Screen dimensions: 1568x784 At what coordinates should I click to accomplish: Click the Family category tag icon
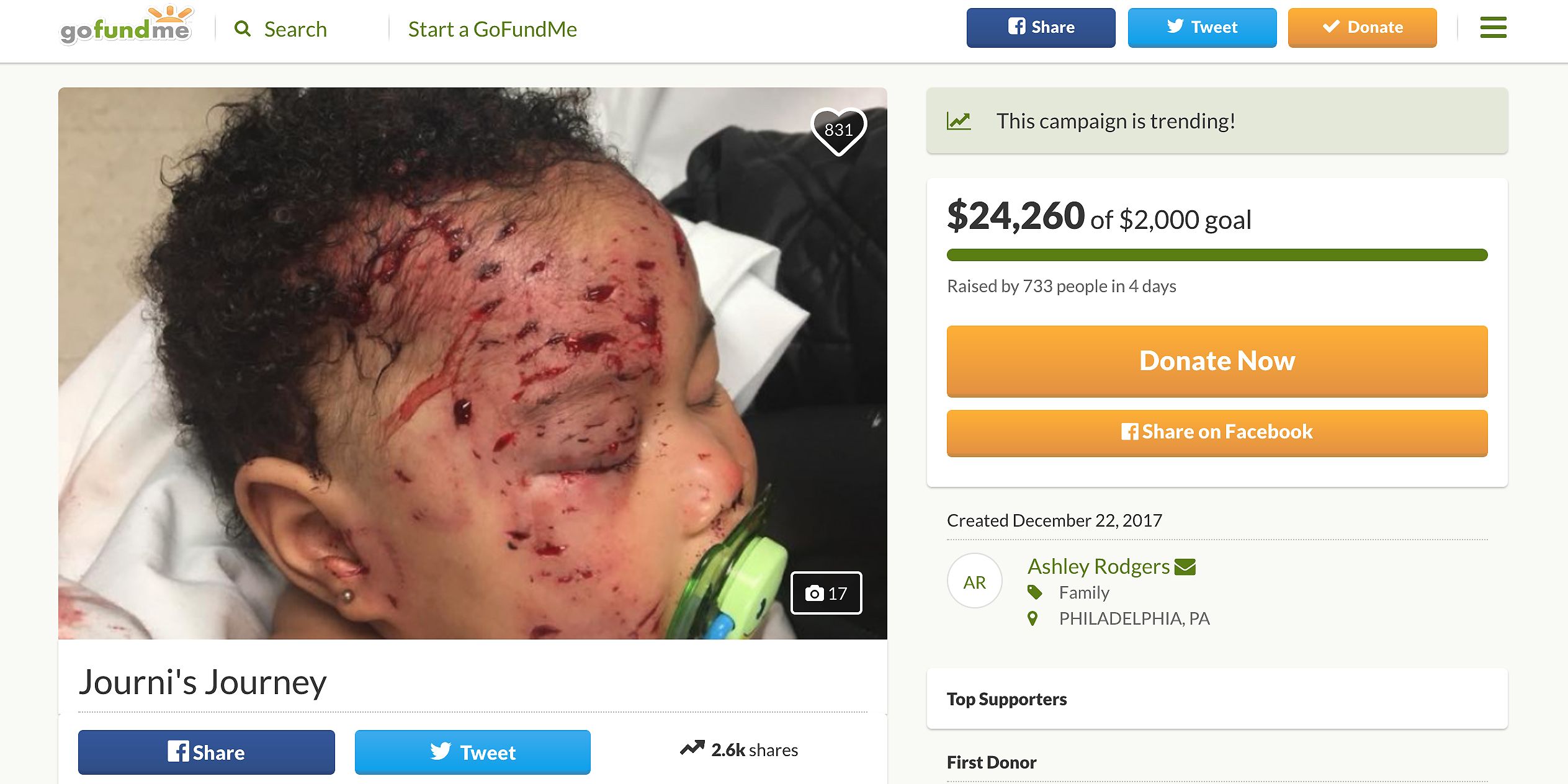1034,592
